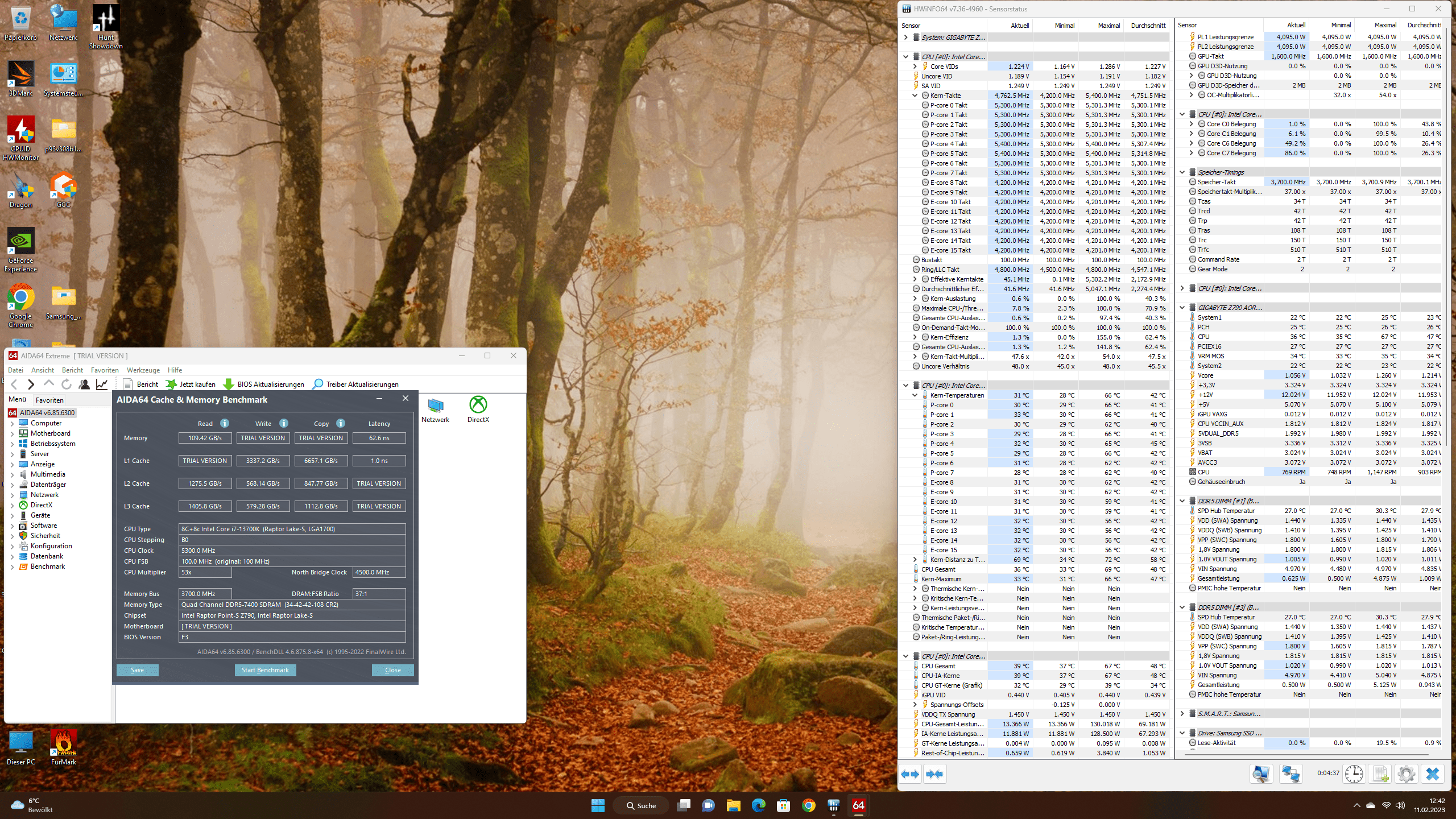This screenshot has height=819, width=1456.
Task: Expand Motherboard in AIDA64 tree
Action: pyautogui.click(x=12, y=433)
